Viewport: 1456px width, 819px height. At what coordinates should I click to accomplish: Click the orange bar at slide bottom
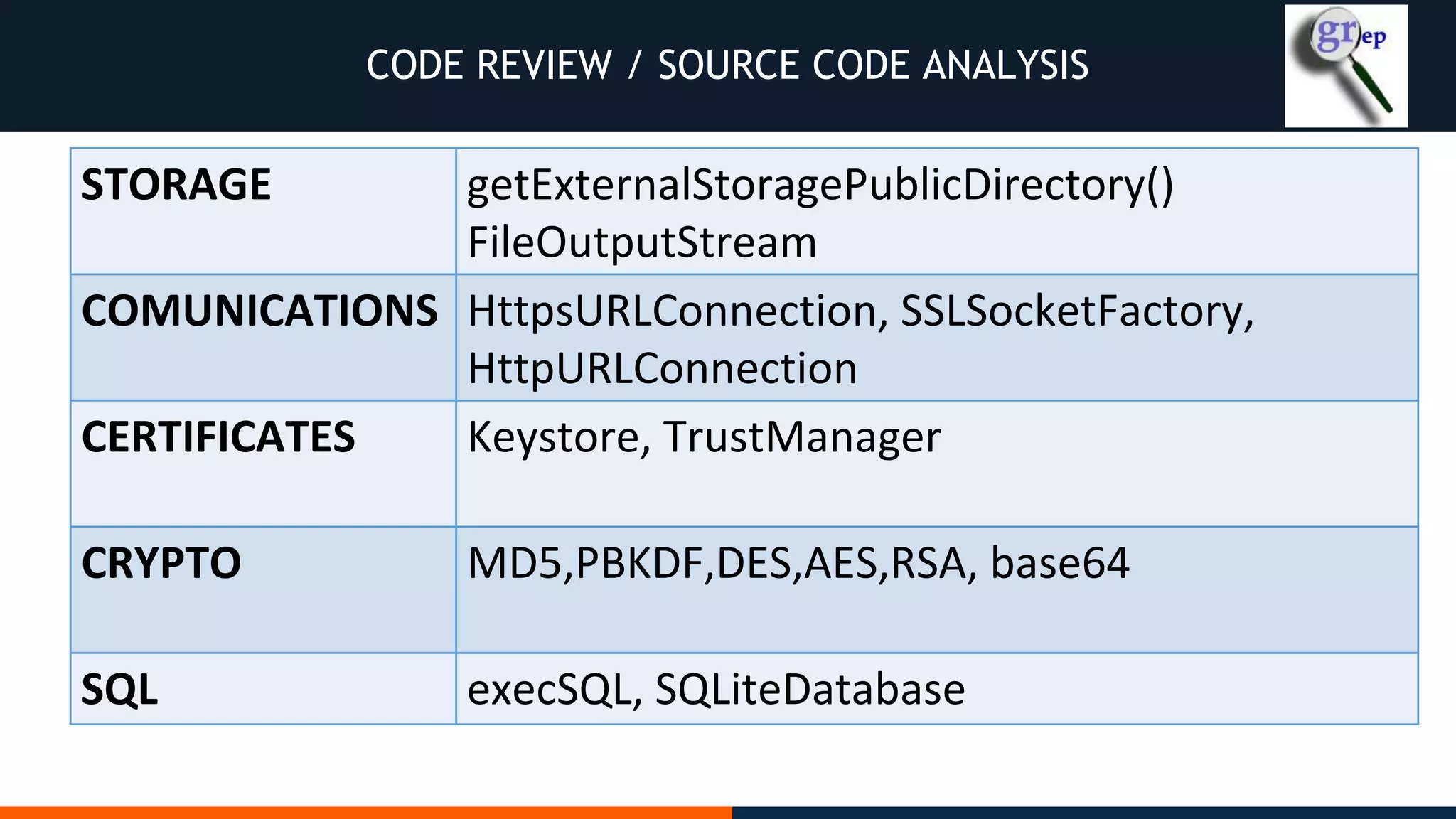point(365,812)
